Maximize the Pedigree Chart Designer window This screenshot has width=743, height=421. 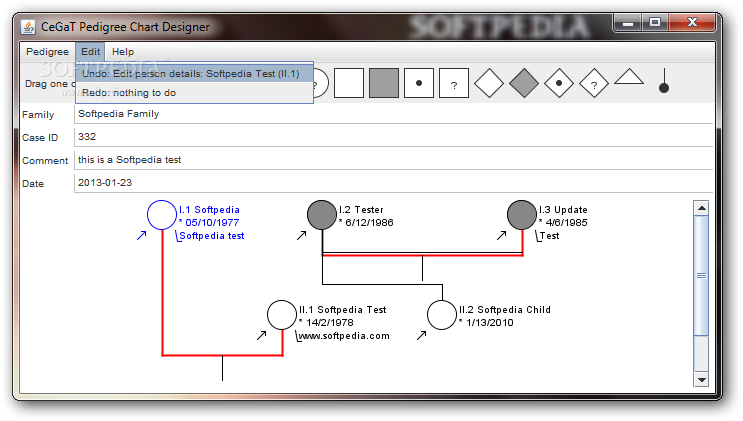[655, 22]
